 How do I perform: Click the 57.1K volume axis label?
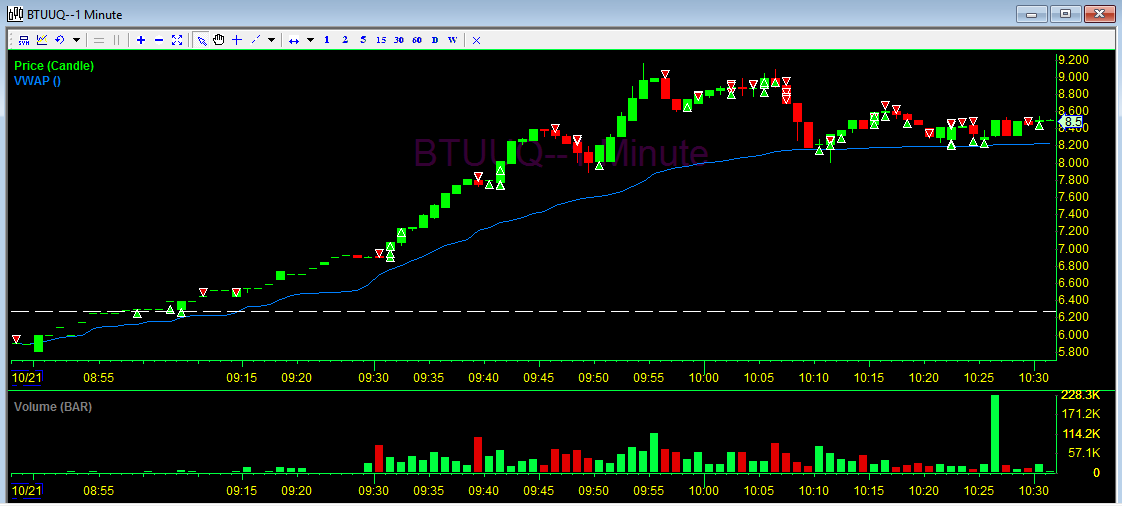point(1084,453)
